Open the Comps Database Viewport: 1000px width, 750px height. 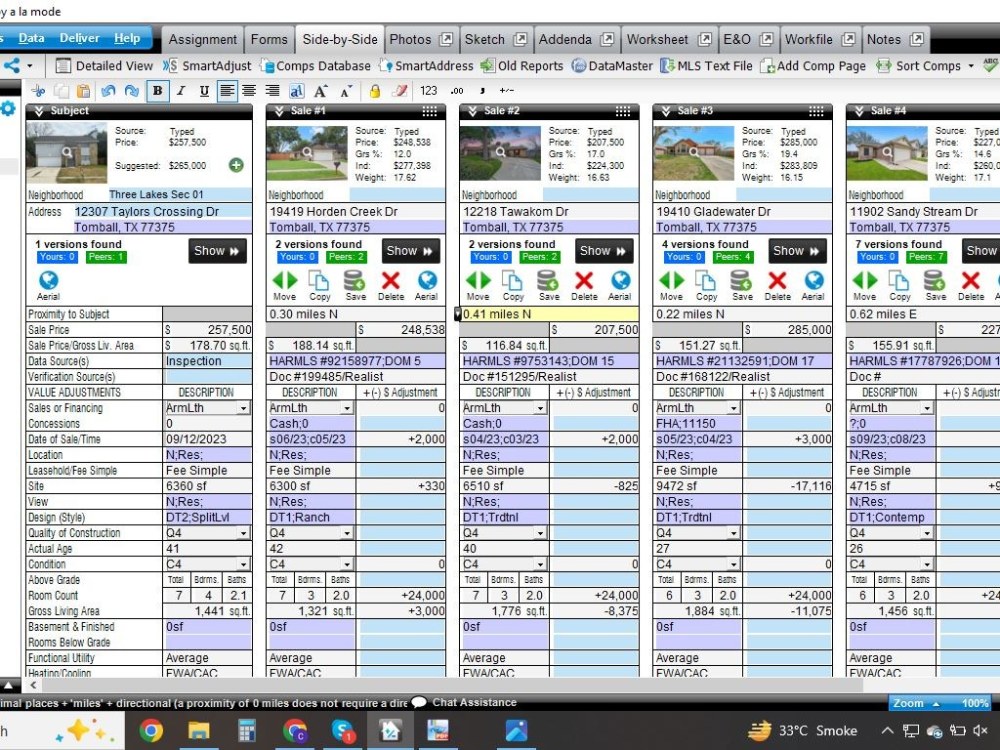315,66
